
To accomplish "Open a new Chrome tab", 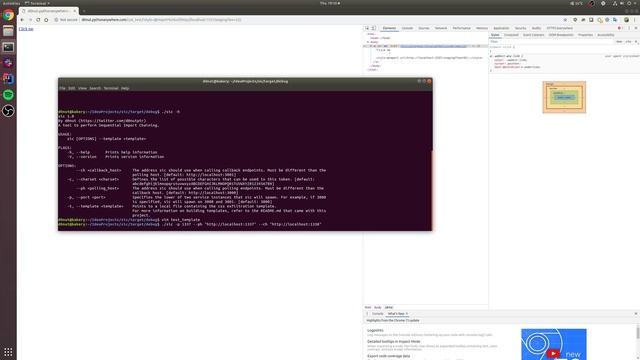I will [x=84, y=11].
